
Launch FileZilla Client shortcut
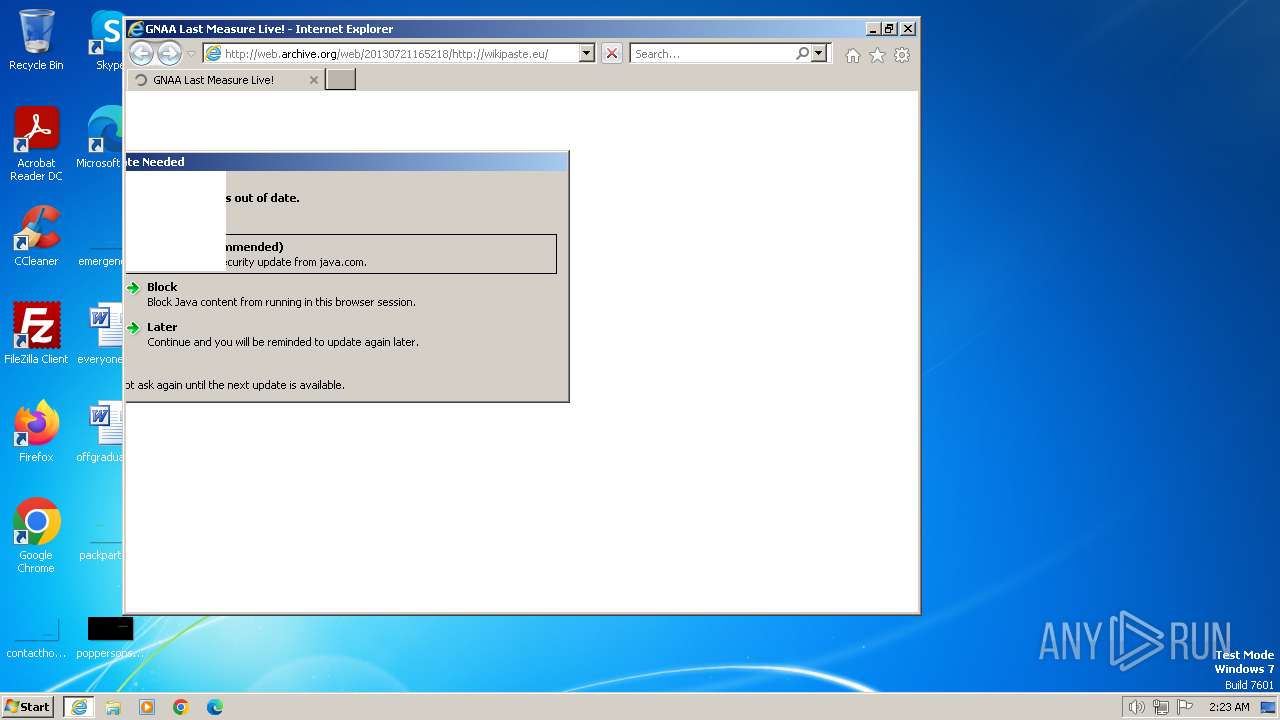36,334
